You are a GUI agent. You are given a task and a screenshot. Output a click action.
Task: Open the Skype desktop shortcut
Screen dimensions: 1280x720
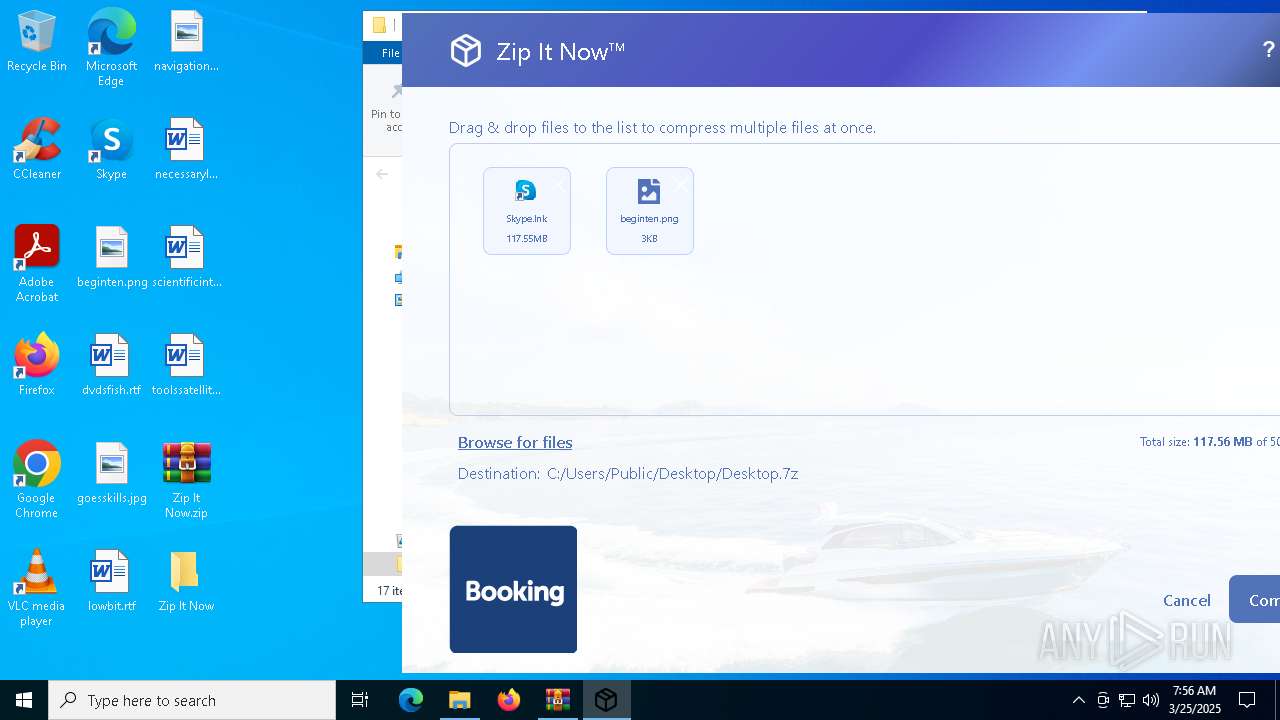coord(111,149)
